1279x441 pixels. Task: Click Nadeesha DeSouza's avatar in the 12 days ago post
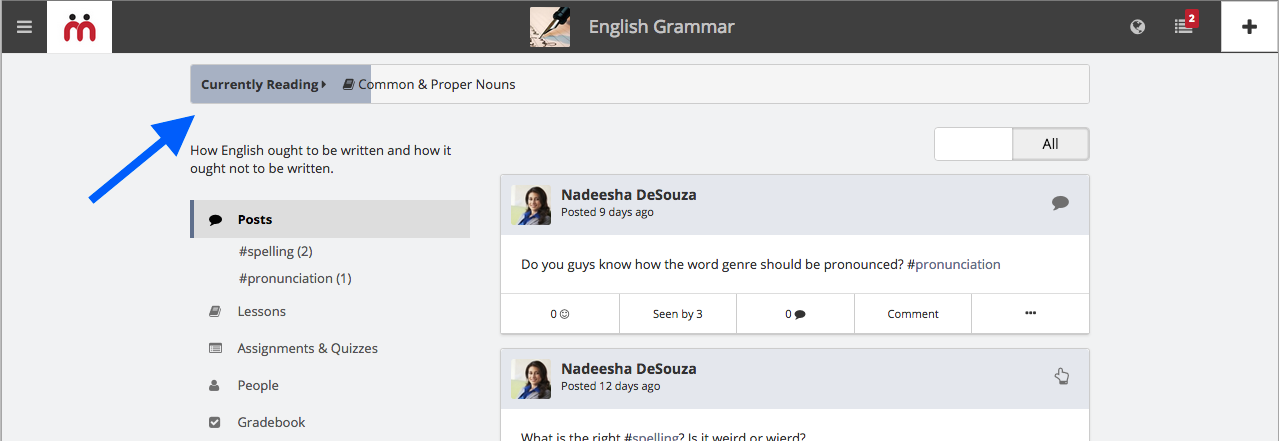[x=531, y=379]
